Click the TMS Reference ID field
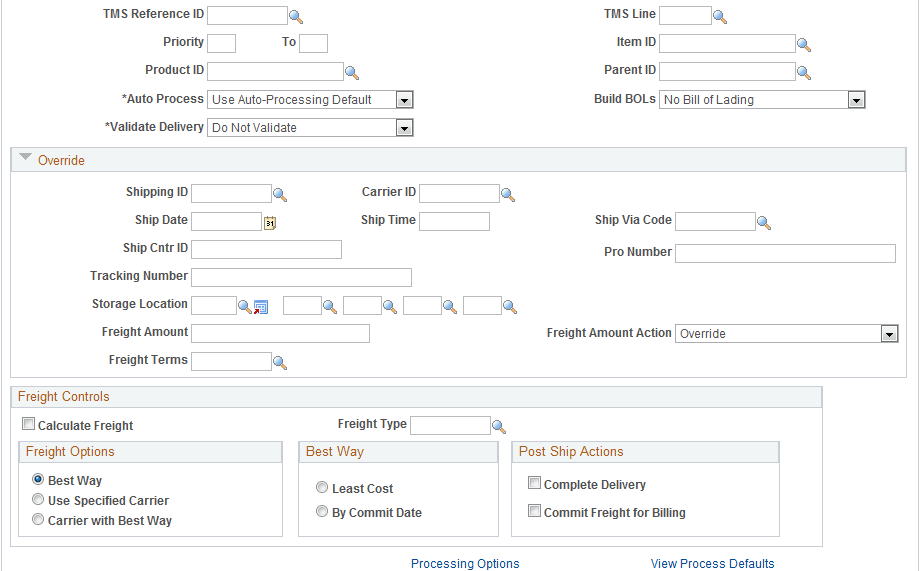Image resolution: width=921 pixels, height=571 pixels. tap(247, 15)
